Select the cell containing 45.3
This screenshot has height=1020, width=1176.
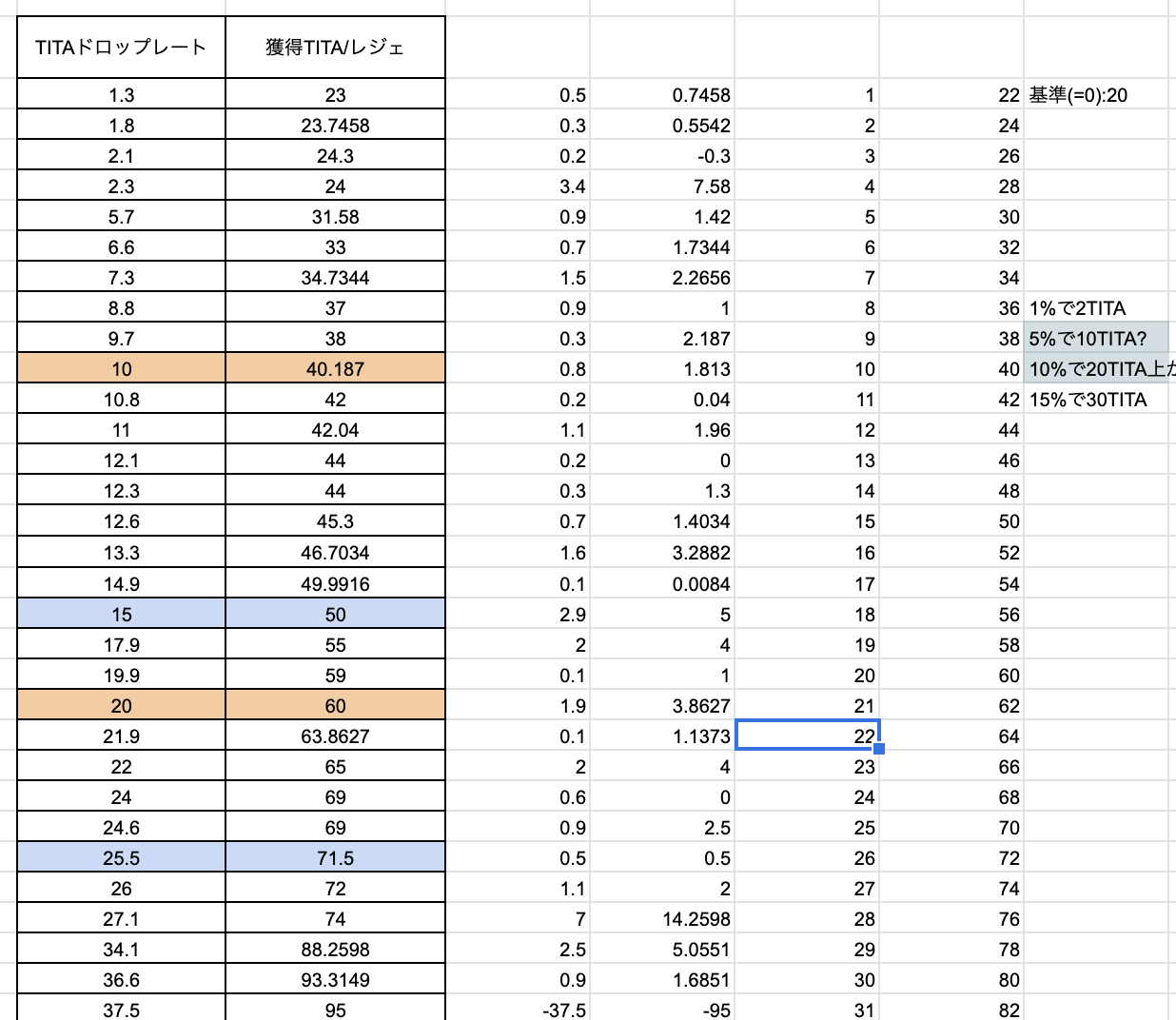[336, 520]
